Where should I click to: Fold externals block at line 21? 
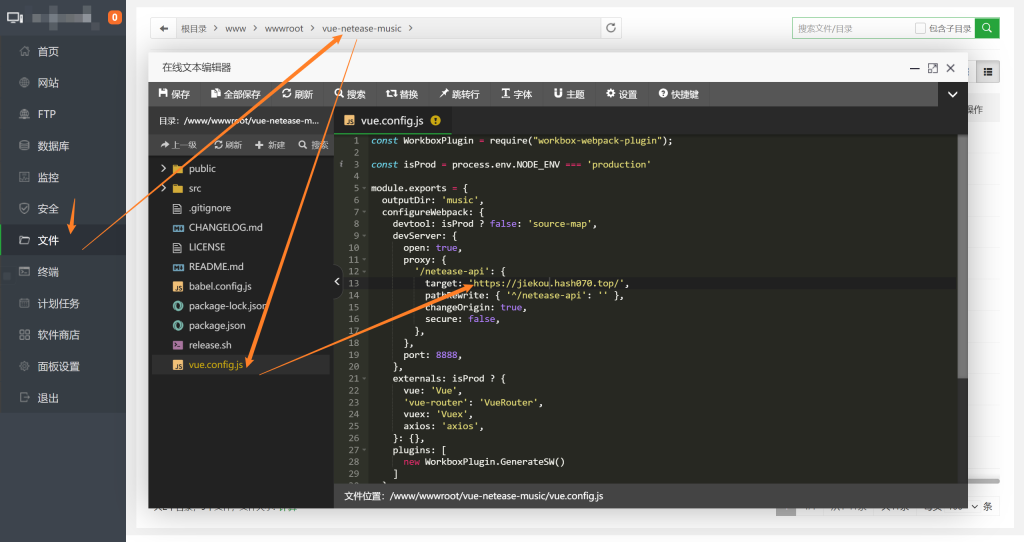(x=364, y=379)
